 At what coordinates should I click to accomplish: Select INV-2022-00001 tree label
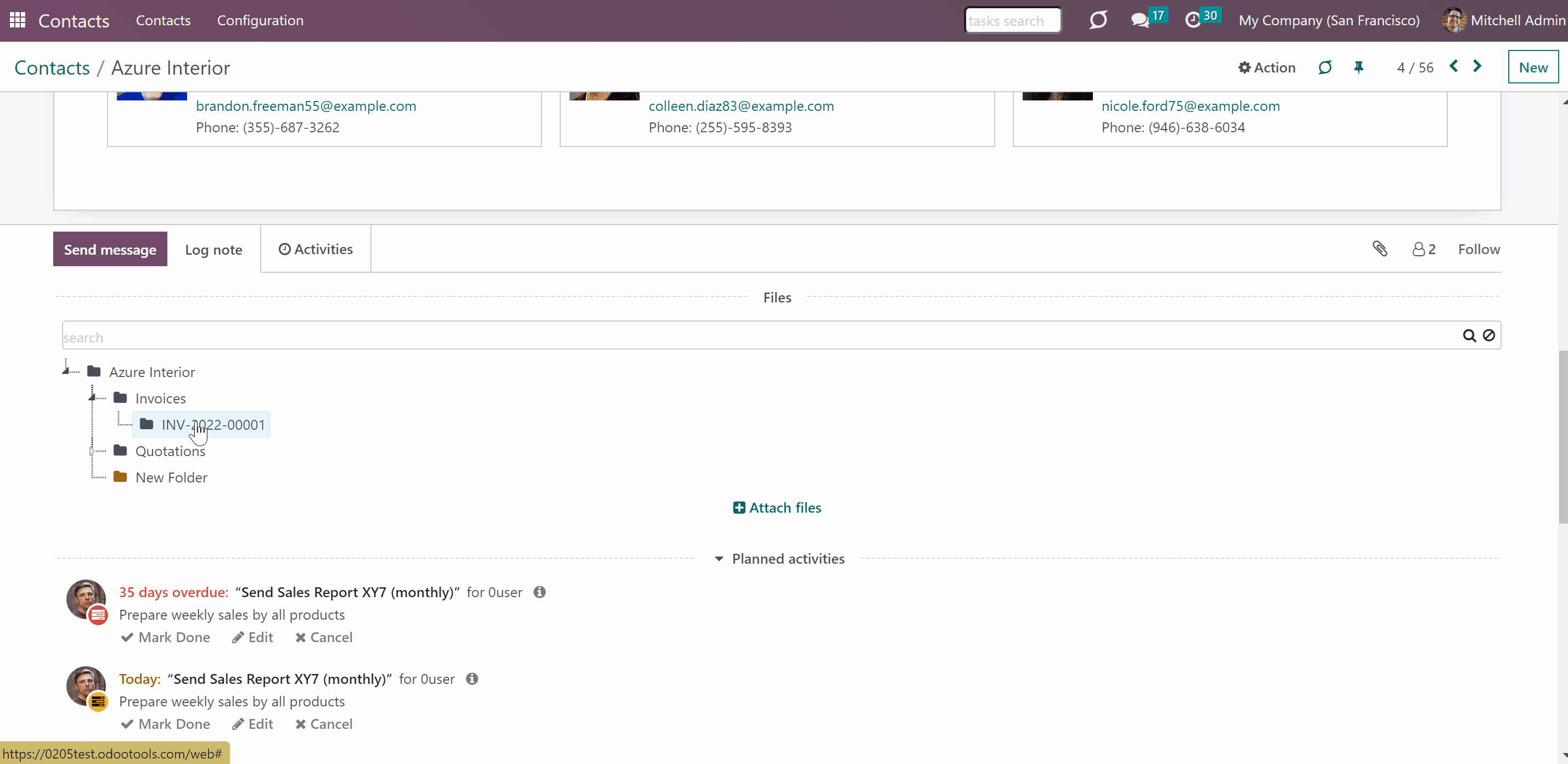tap(213, 424)
